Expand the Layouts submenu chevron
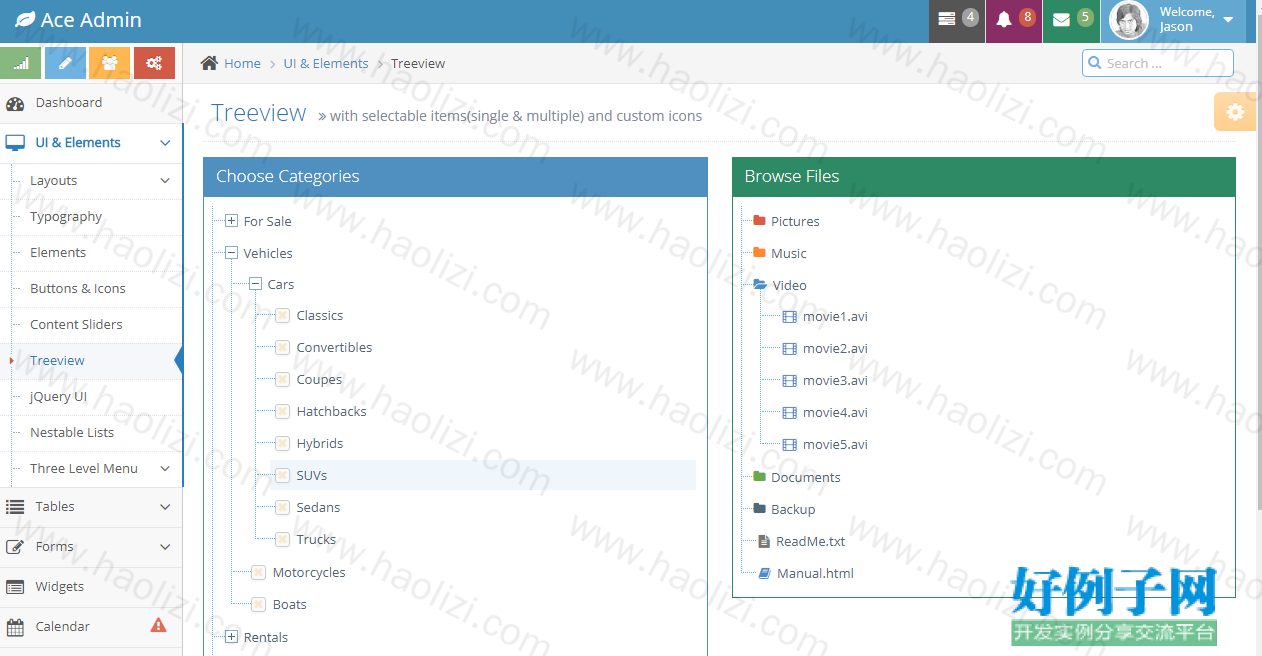 pos(165,181)
